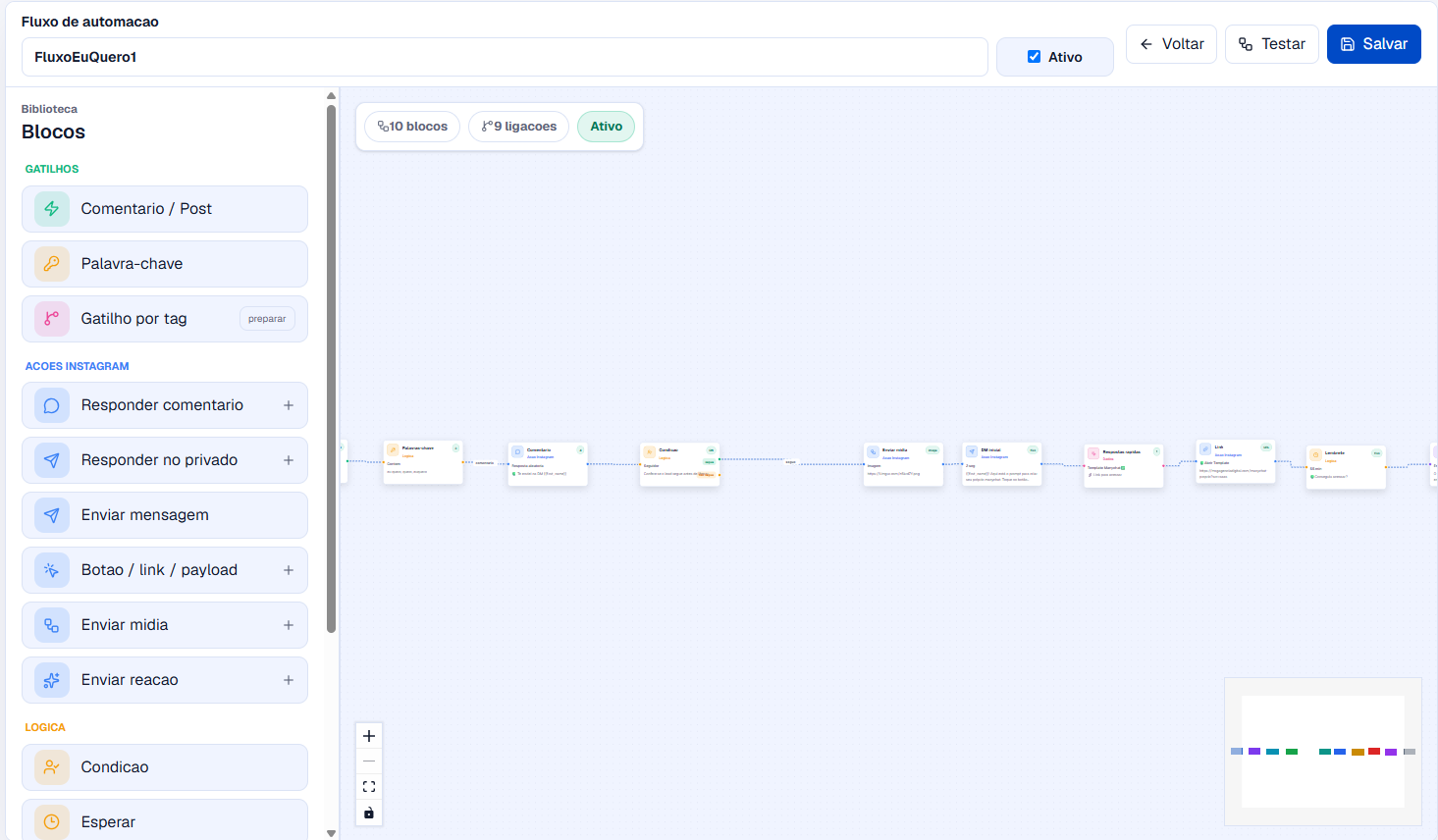This screenshot has height=840, width=1438.
Task: Save the flow with Salvar button
Action: pos(1374,44)
